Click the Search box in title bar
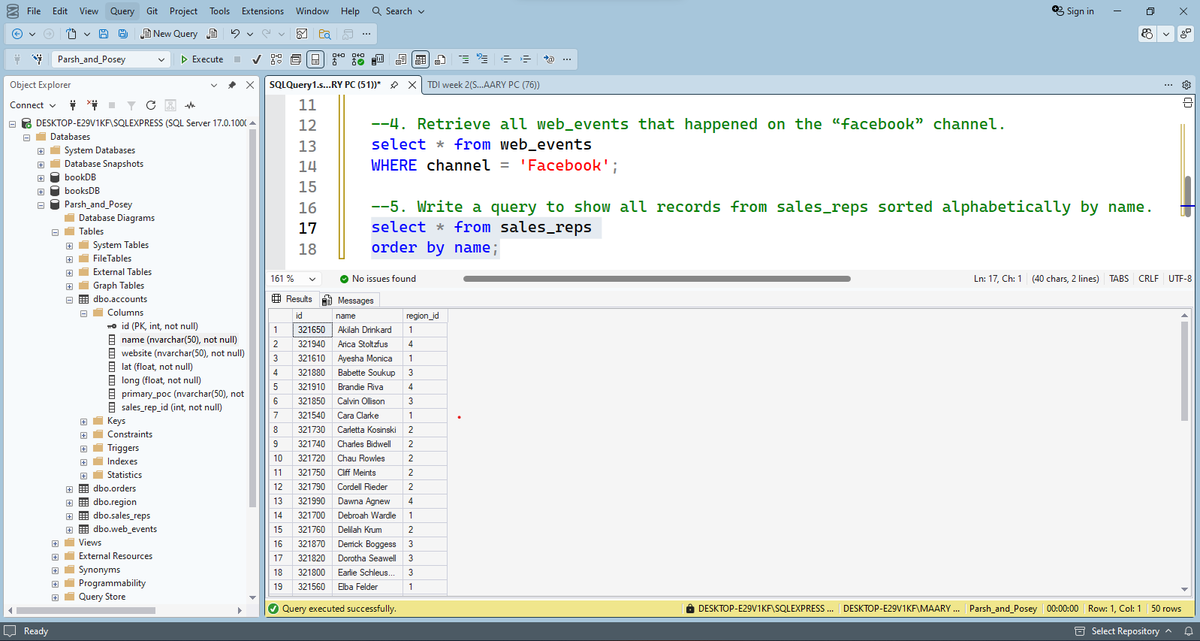 397,11
